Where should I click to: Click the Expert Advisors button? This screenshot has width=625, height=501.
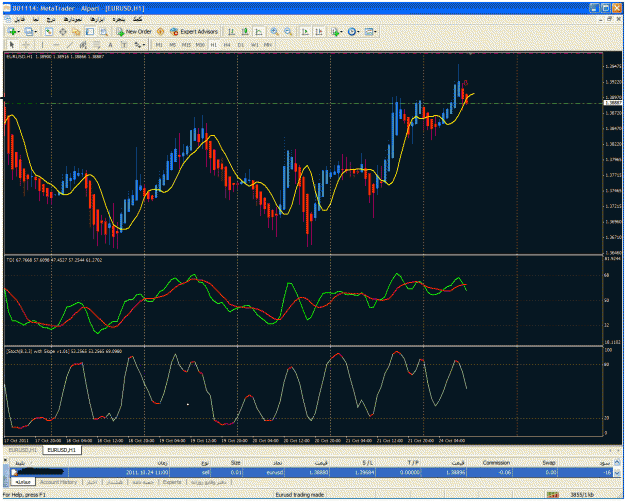coord(194,31)
